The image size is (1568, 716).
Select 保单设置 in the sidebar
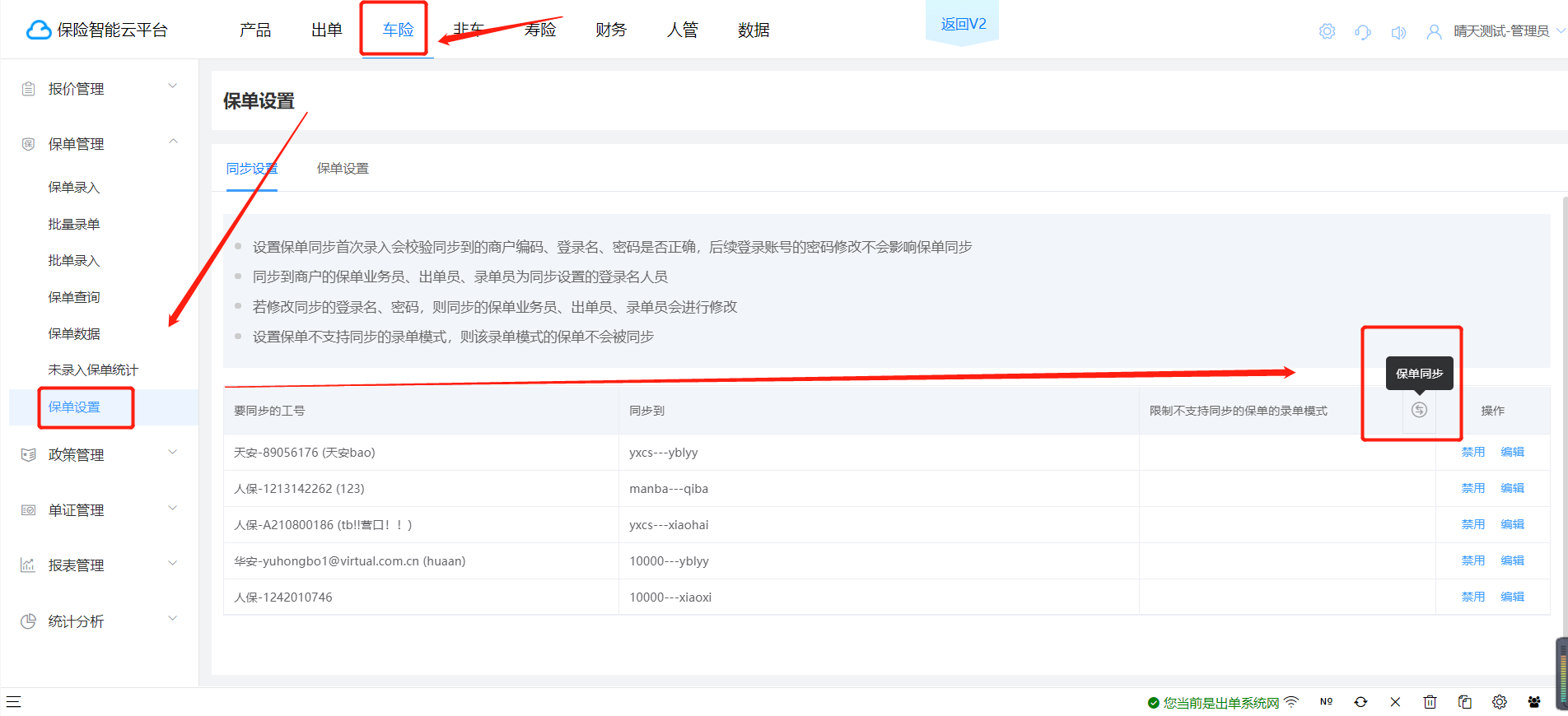[x=74, y=407]
